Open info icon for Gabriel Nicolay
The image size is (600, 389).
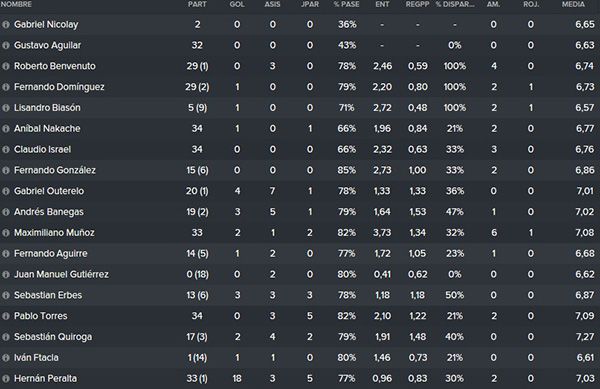click(6, 24)
